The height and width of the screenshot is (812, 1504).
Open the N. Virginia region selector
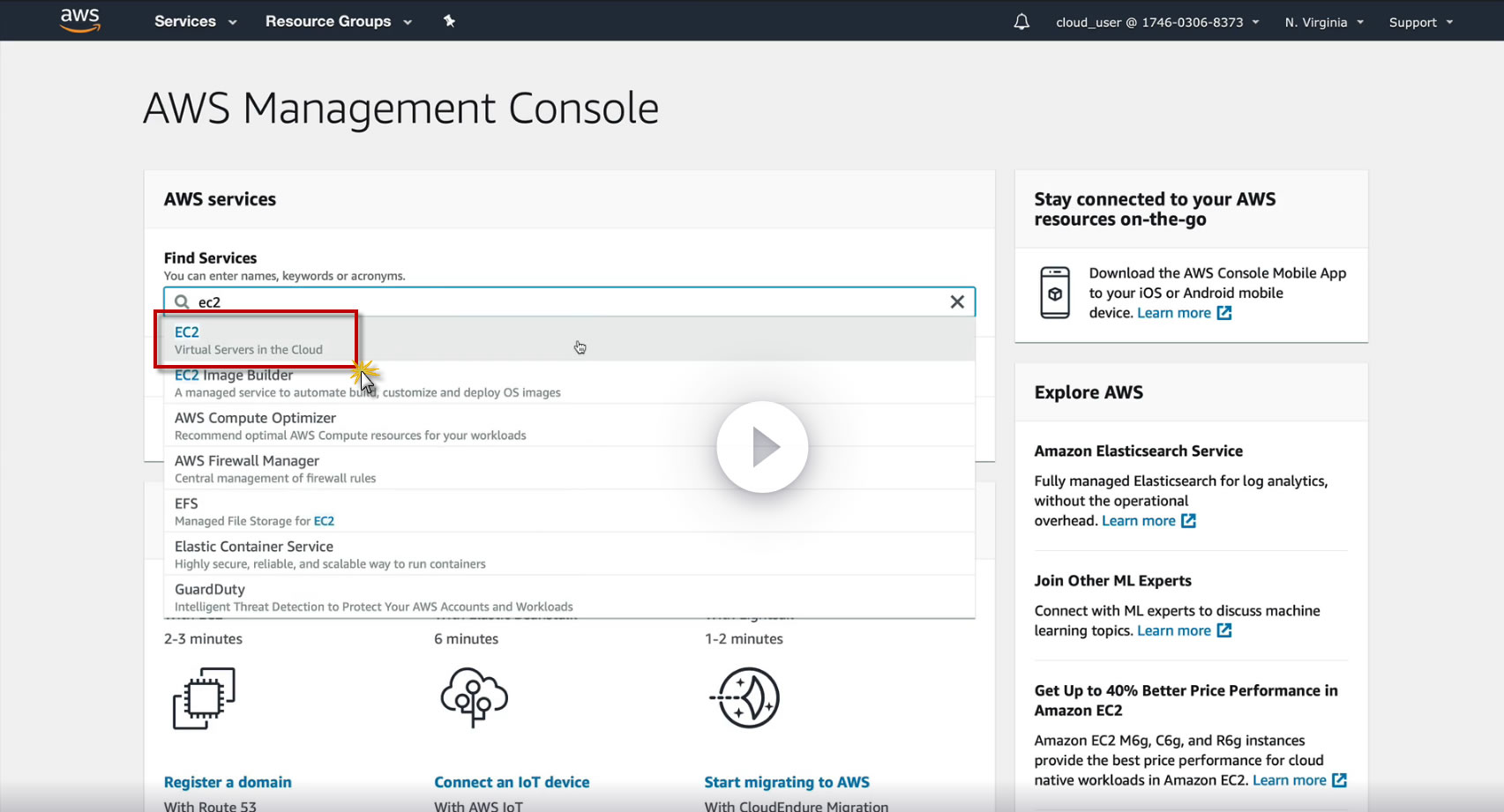click(x=1323, y=22)
